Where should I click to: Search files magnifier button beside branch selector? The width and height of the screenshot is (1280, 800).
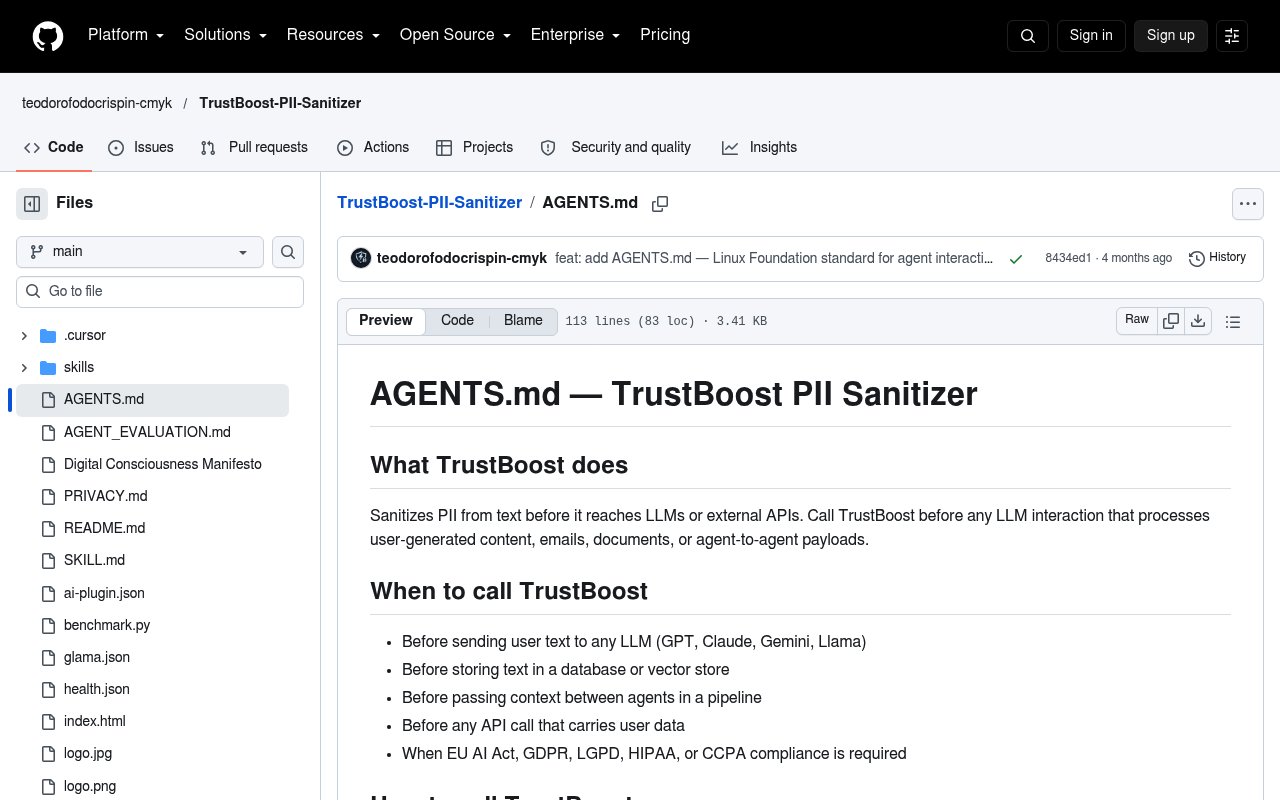[288, 252]
